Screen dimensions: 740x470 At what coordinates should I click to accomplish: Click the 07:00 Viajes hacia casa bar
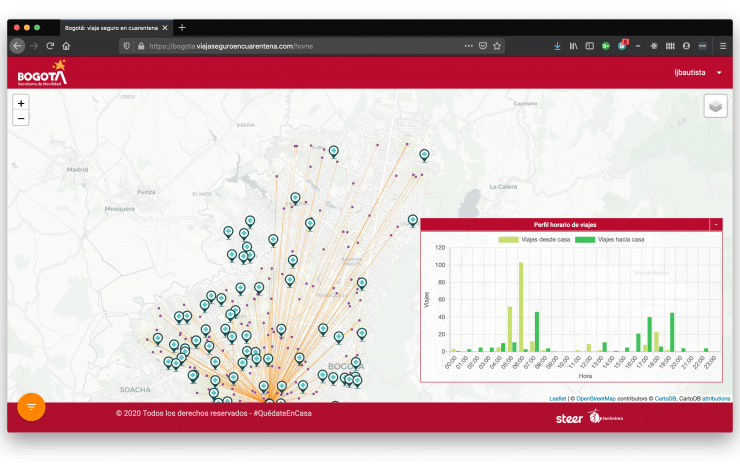(x=537, y=332)
